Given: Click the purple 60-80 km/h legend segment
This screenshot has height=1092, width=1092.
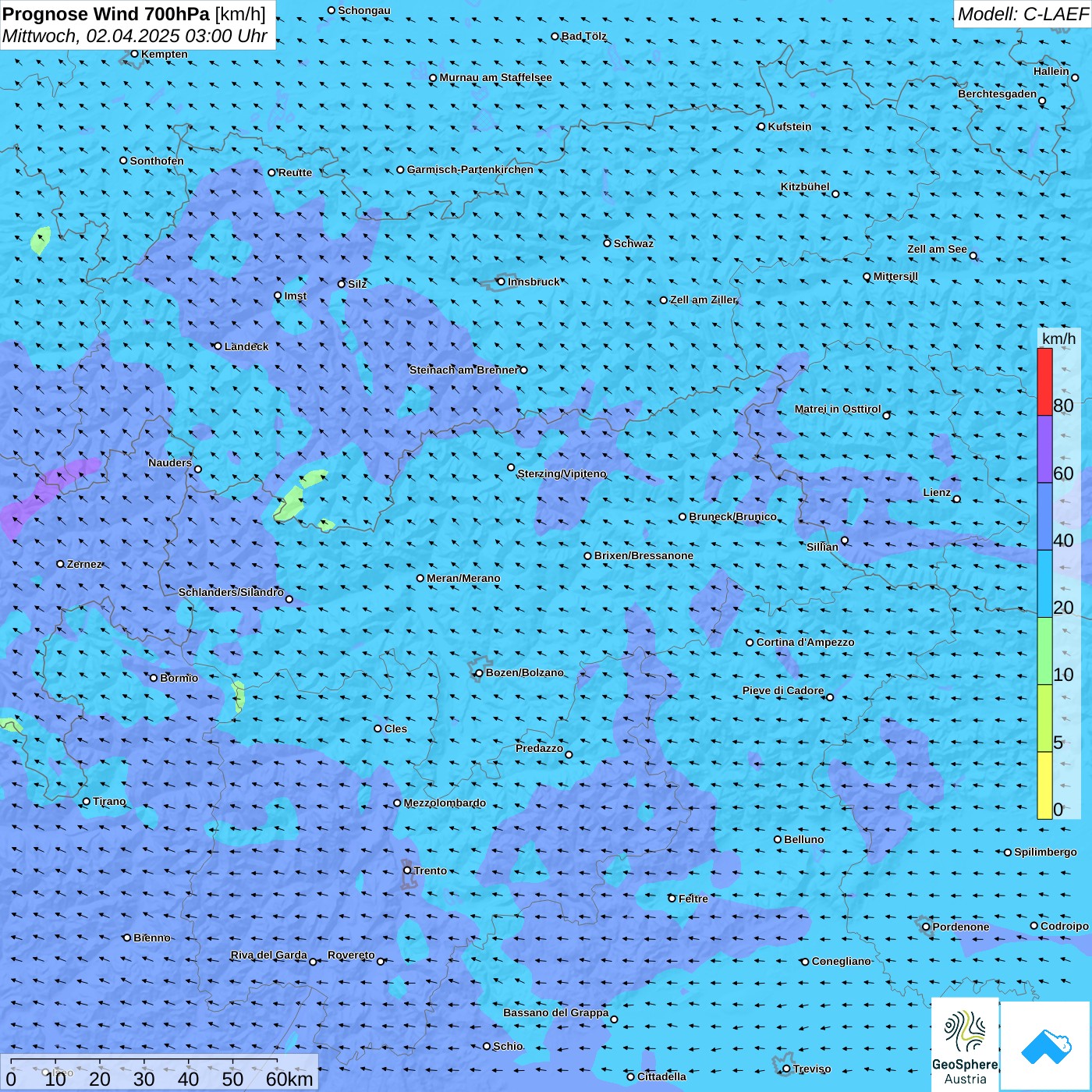Looking at the screenshot, I should click(x=1044, y=449).
